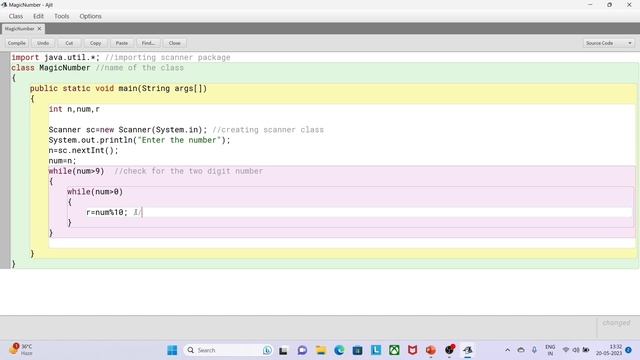Click the 'changed' status indicator
Screen dimensions: 640x360
click(616, 323)
